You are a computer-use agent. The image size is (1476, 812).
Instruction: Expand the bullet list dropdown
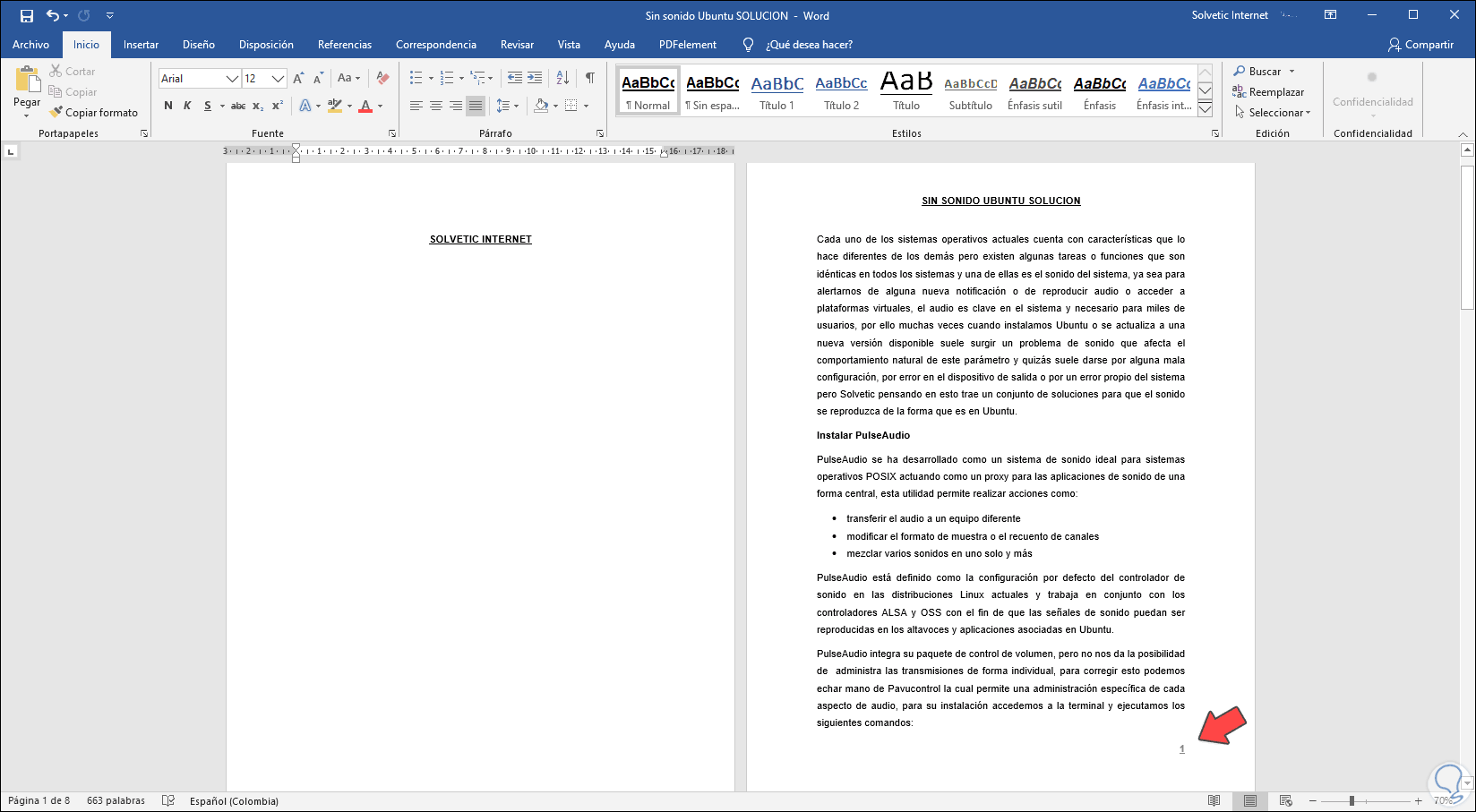(431, 79)
